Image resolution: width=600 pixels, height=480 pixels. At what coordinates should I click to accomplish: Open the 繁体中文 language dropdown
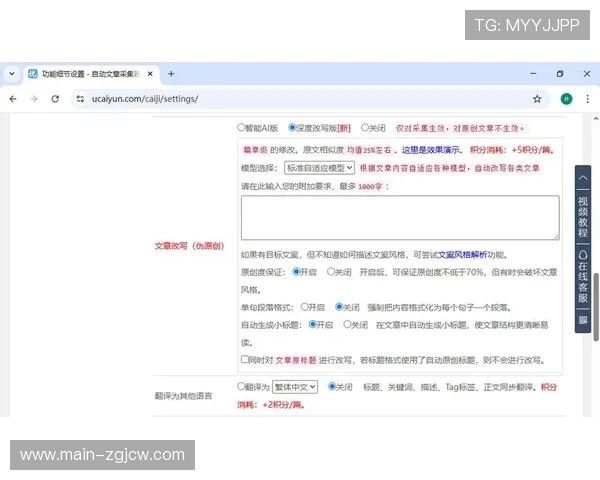tap(295, 387)
